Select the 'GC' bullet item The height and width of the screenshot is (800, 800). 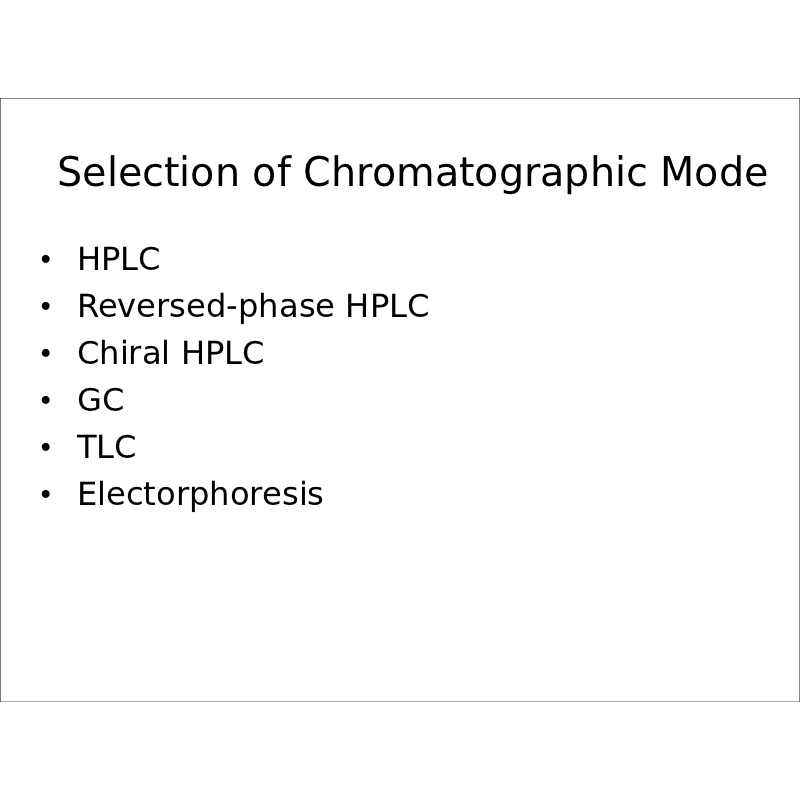click(100, 401)
